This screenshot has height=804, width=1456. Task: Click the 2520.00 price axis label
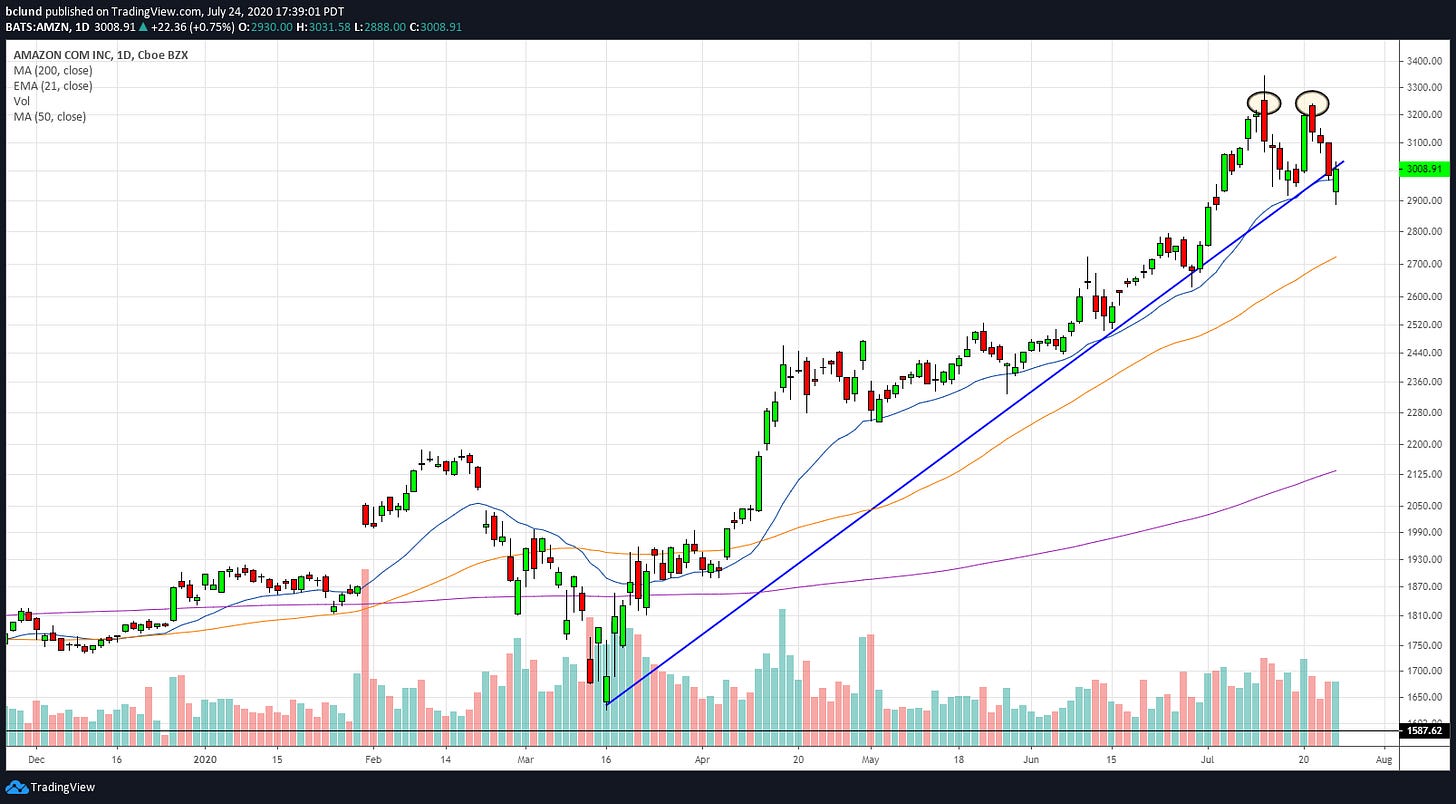[x=1424, y=325]
